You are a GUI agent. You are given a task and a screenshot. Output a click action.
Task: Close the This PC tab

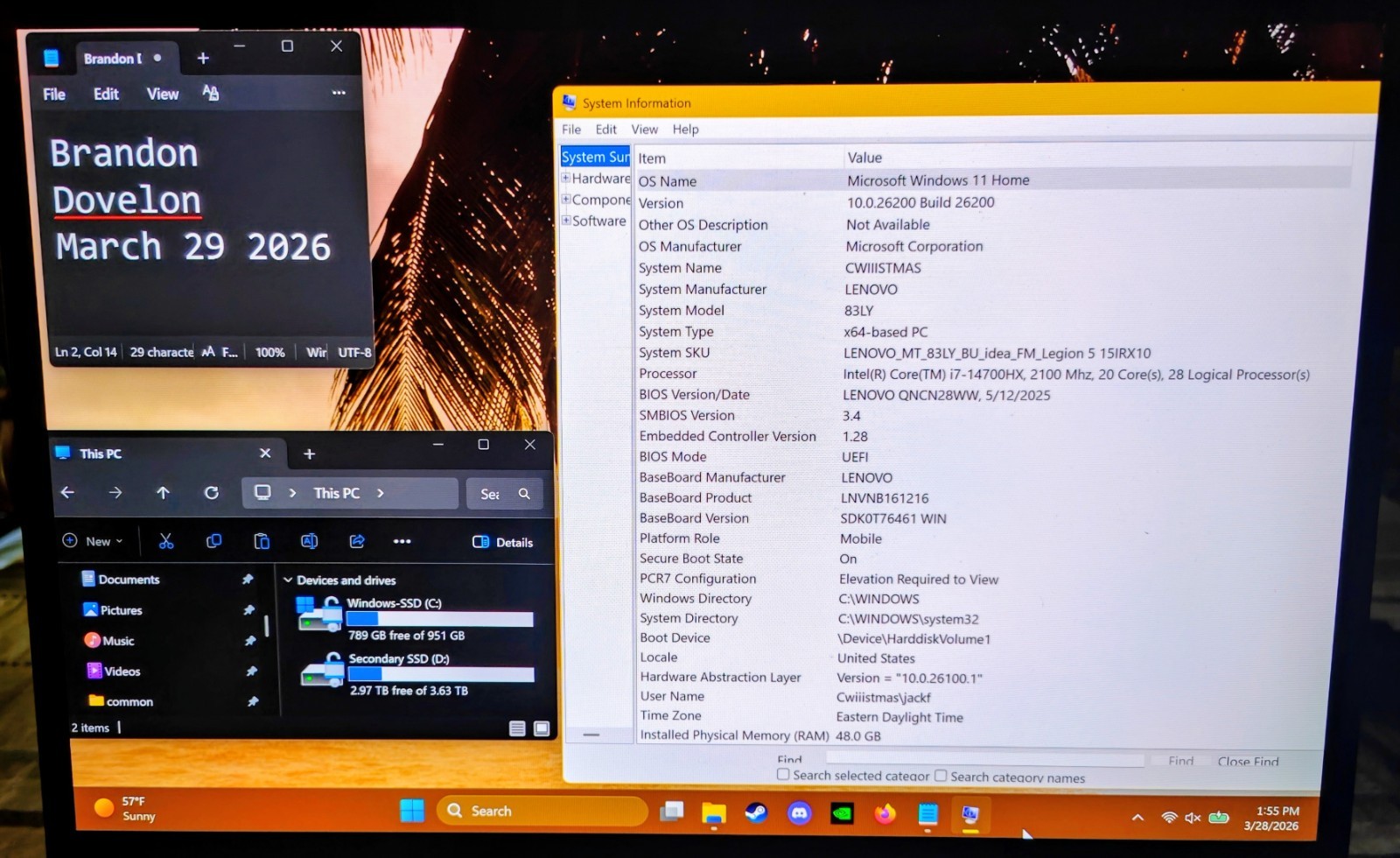click(265, 453)
